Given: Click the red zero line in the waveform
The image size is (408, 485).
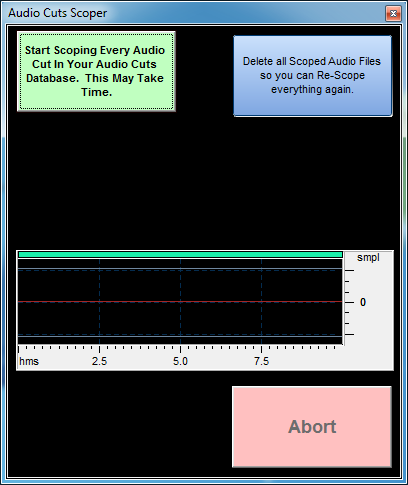Looking at the screenshot, I should [x=180, y=302].
